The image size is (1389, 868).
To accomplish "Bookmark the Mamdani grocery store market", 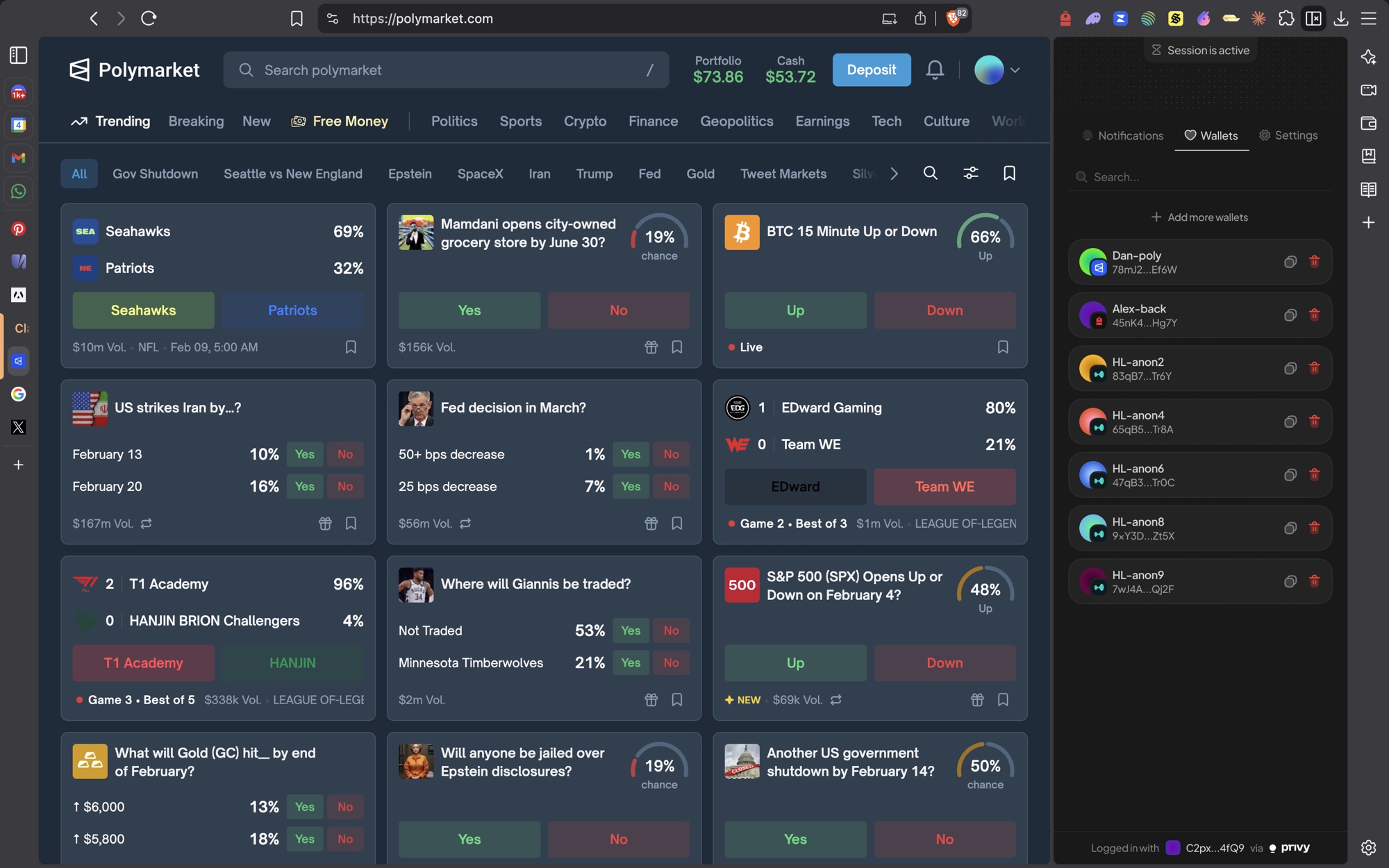I will pos(676,347).
